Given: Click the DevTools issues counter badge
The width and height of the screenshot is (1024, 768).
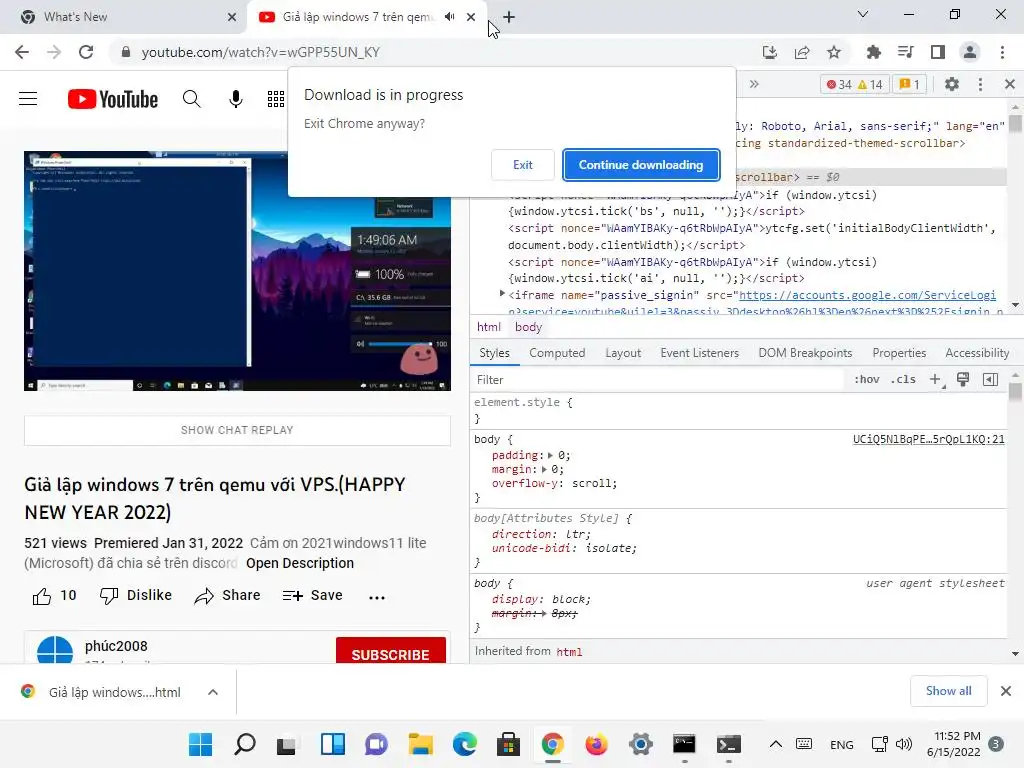Looking at the screenshot, I should click(909, 84).
